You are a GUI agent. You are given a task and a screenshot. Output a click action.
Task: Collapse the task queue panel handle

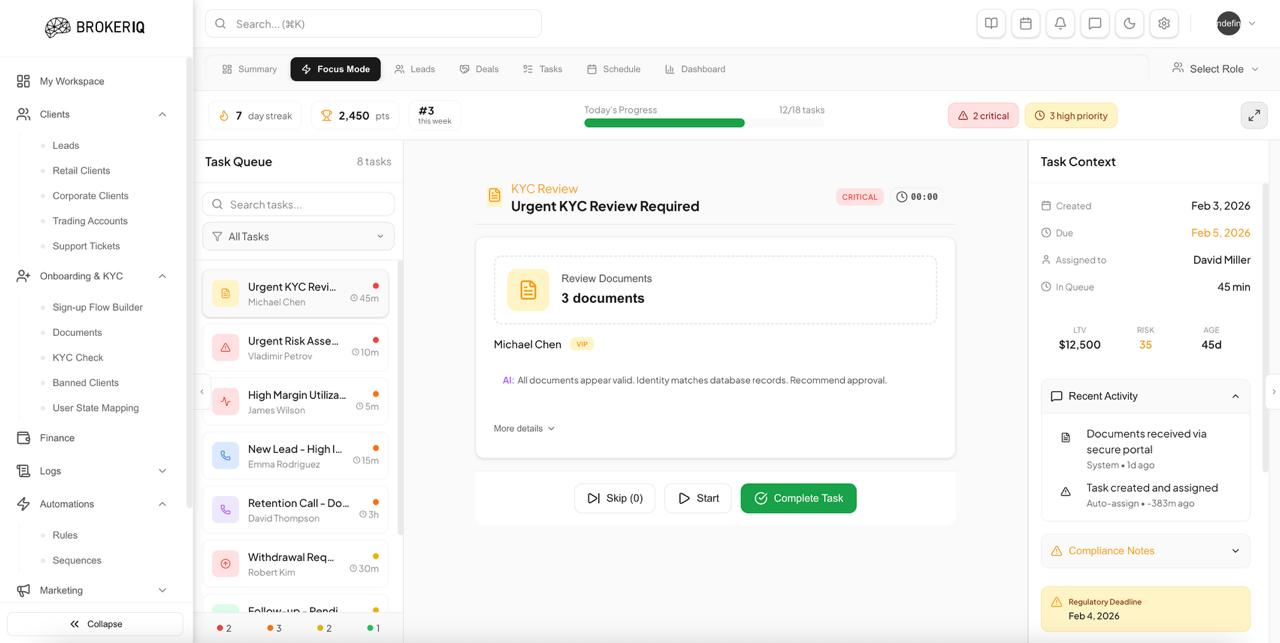pyautogui.click(x=201, y=392)
